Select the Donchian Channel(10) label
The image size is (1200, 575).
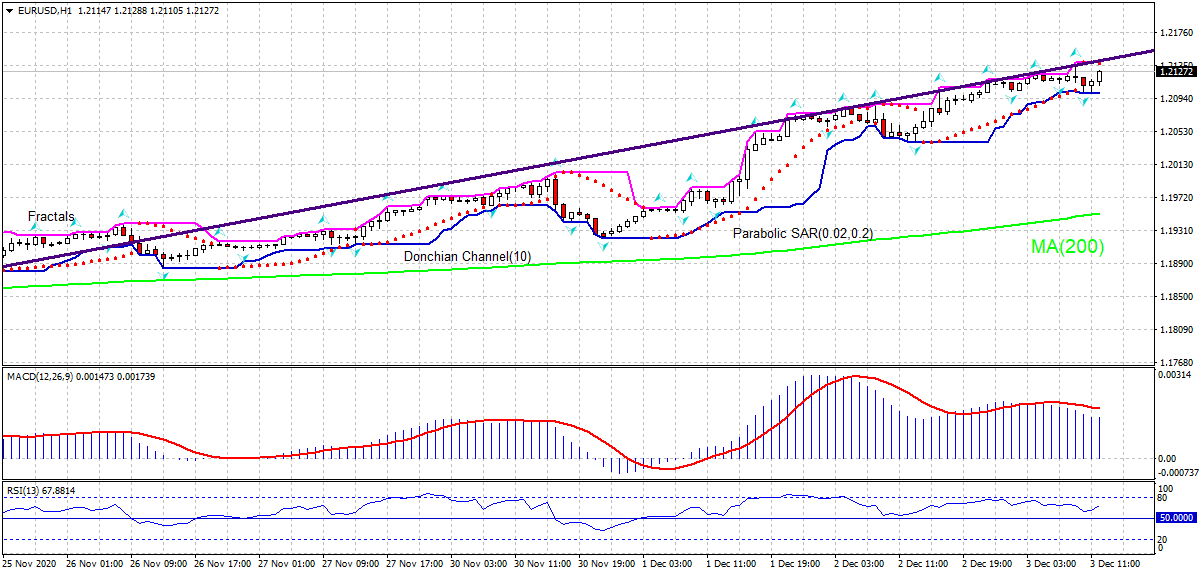[x=467, y=257]
